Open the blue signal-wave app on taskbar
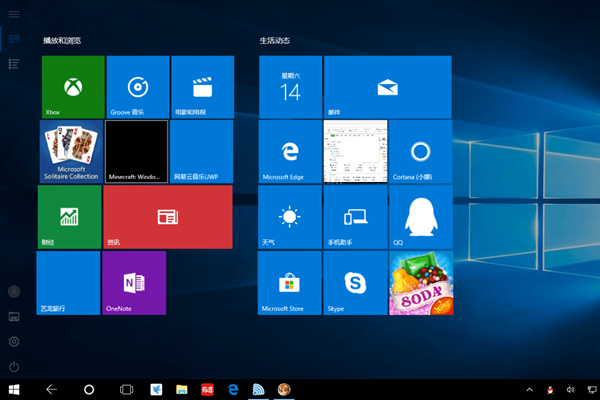The image size is (600, 400). [x=259, y=390]
